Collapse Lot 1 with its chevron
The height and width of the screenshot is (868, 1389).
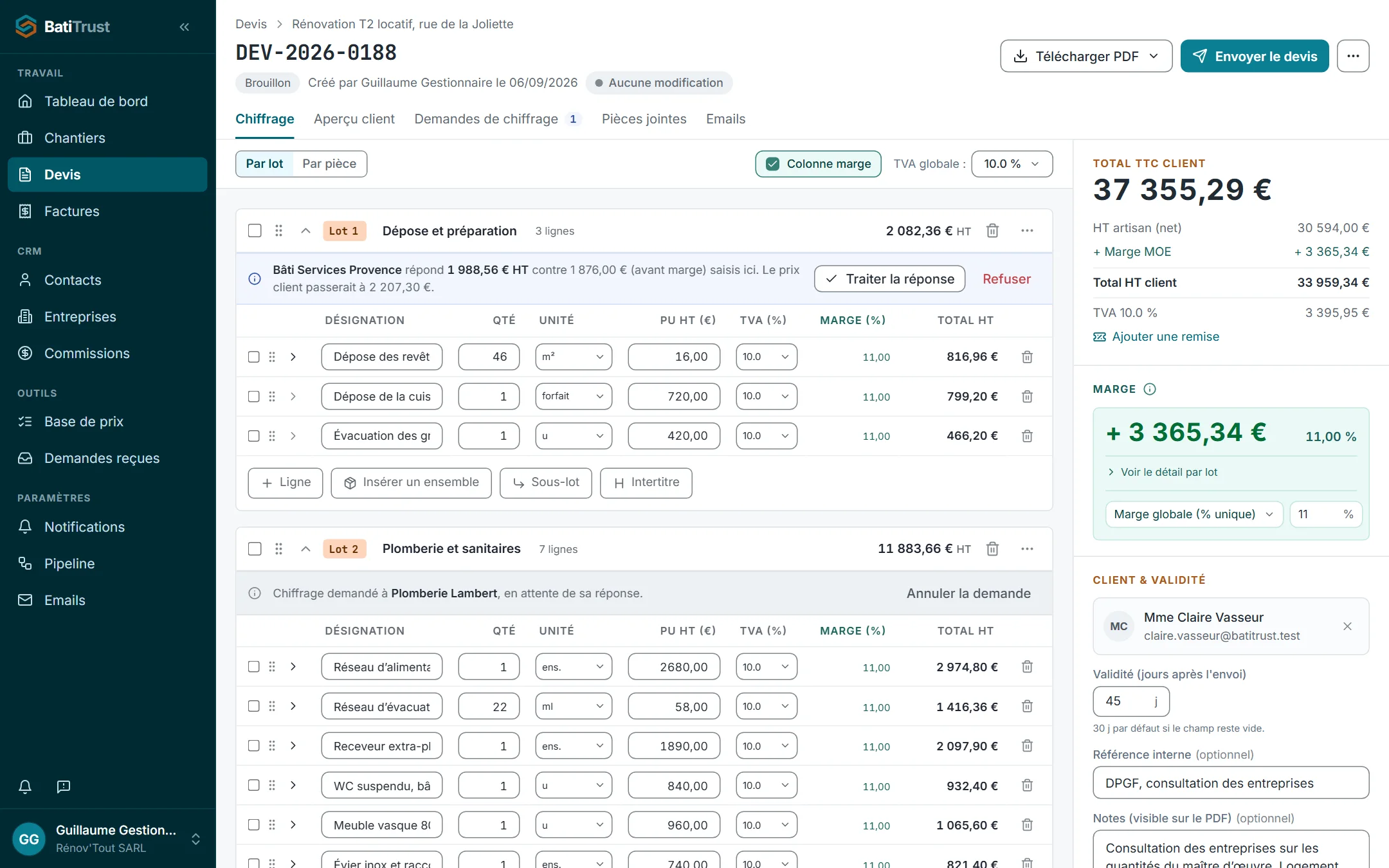(306, 231)
